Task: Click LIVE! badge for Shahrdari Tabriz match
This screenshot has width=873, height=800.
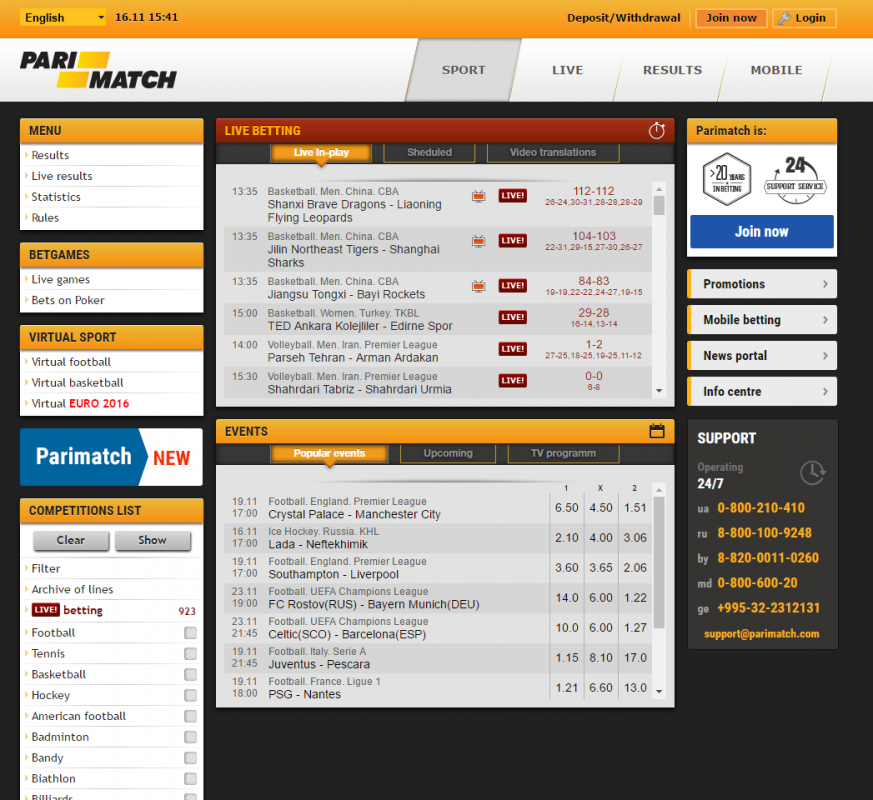Action: pyautogui.click(x=512, y=381)
